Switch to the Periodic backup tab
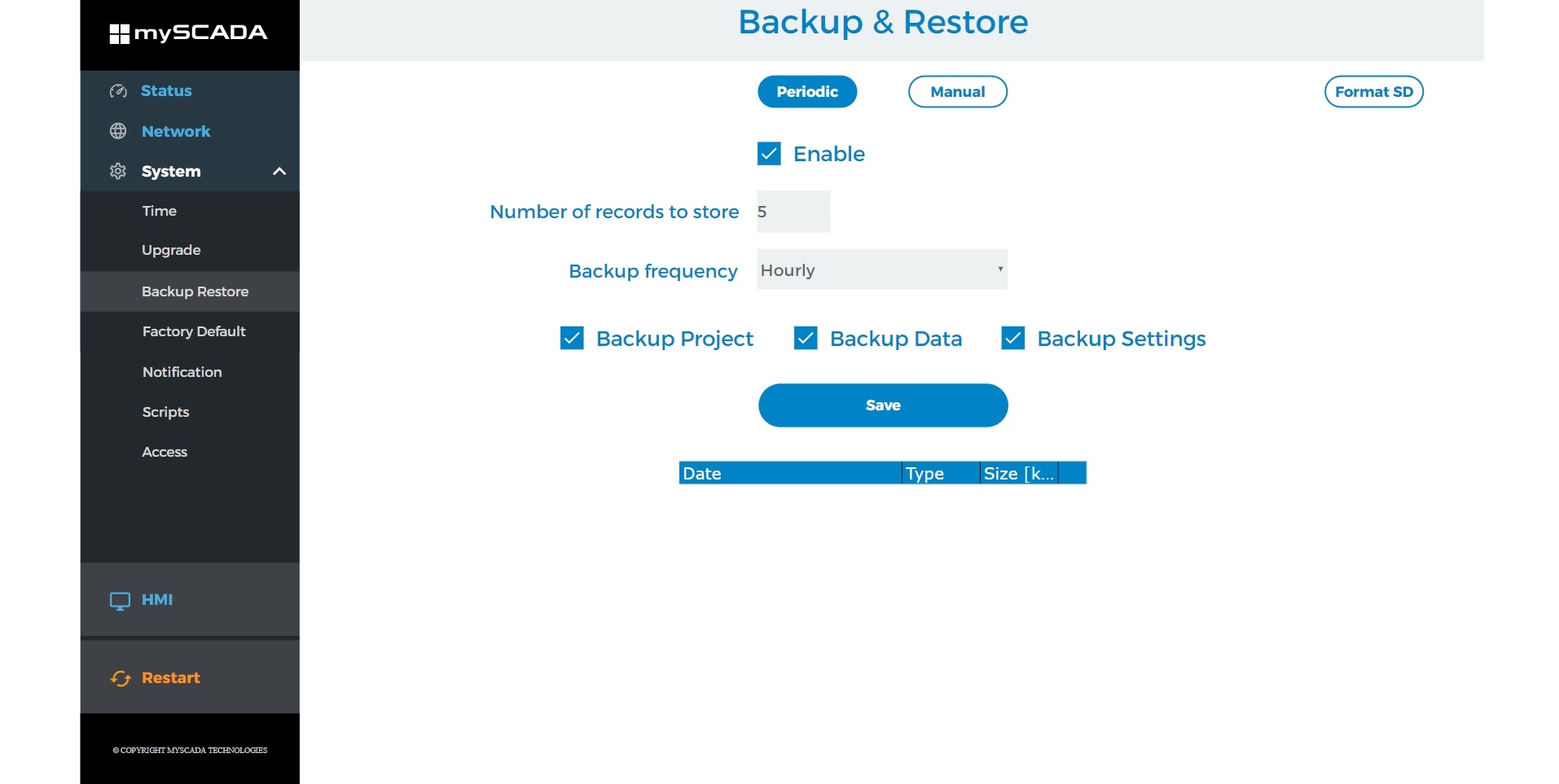 pyautogui.click(x=807, y=91)
